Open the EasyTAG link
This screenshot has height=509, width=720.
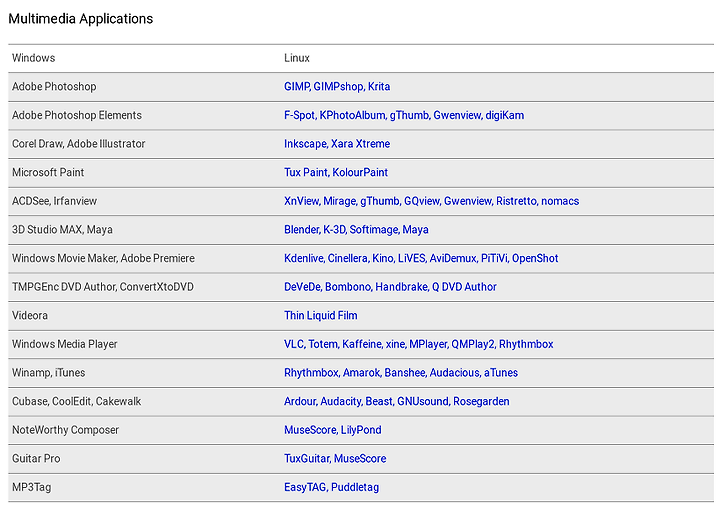305,487
